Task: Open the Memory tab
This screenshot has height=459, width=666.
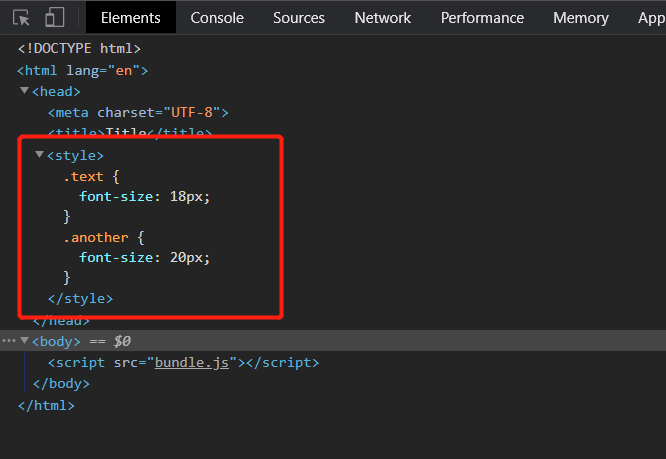Action: coord(580,17)
